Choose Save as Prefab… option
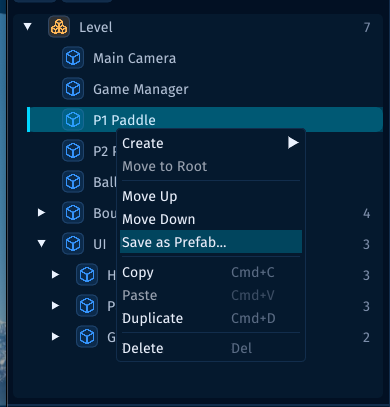This screenshot has width=390, height=407. tap(211, 242)
